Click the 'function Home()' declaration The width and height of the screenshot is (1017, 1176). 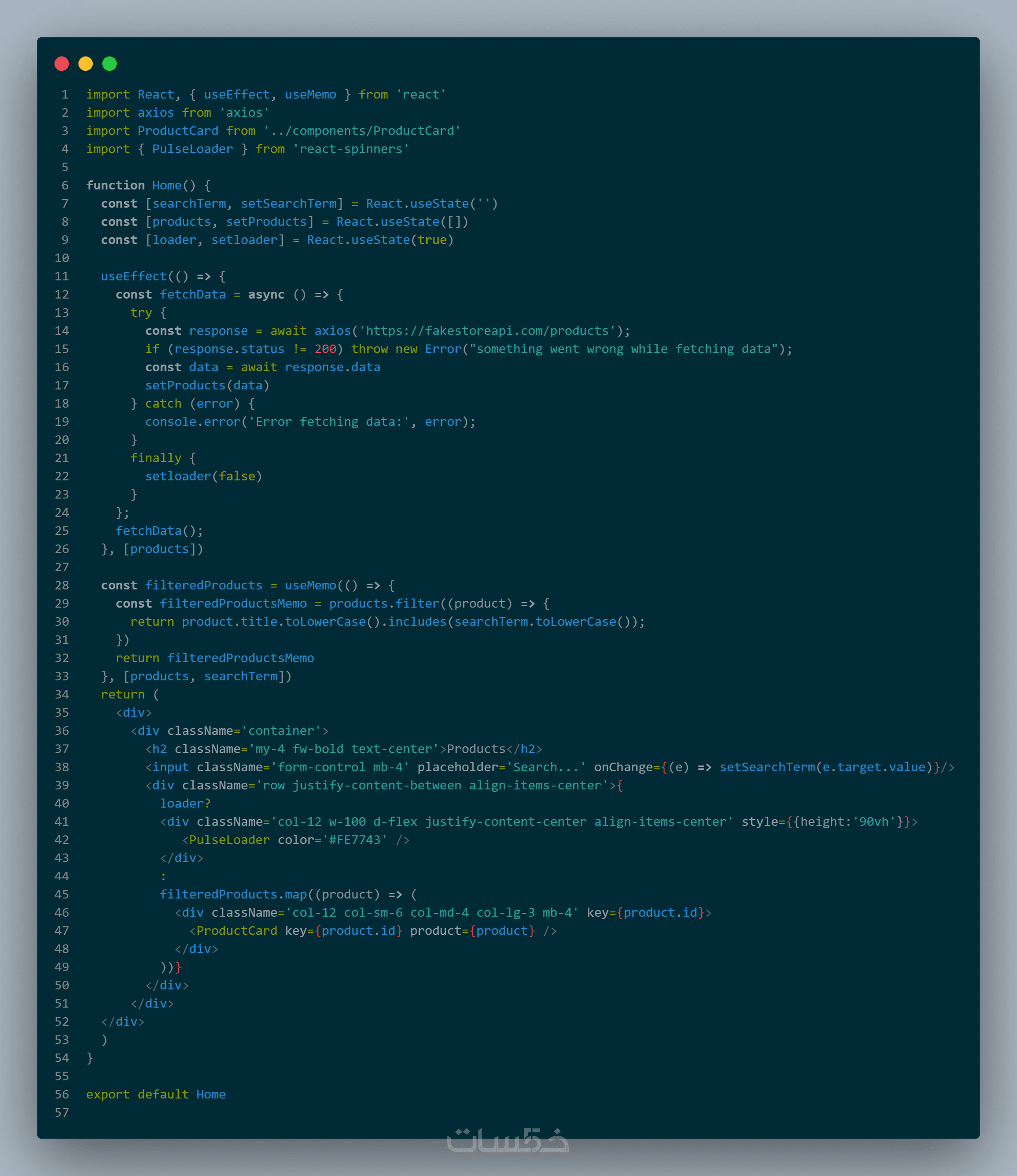pyautogui.click(x=141, y=186)
